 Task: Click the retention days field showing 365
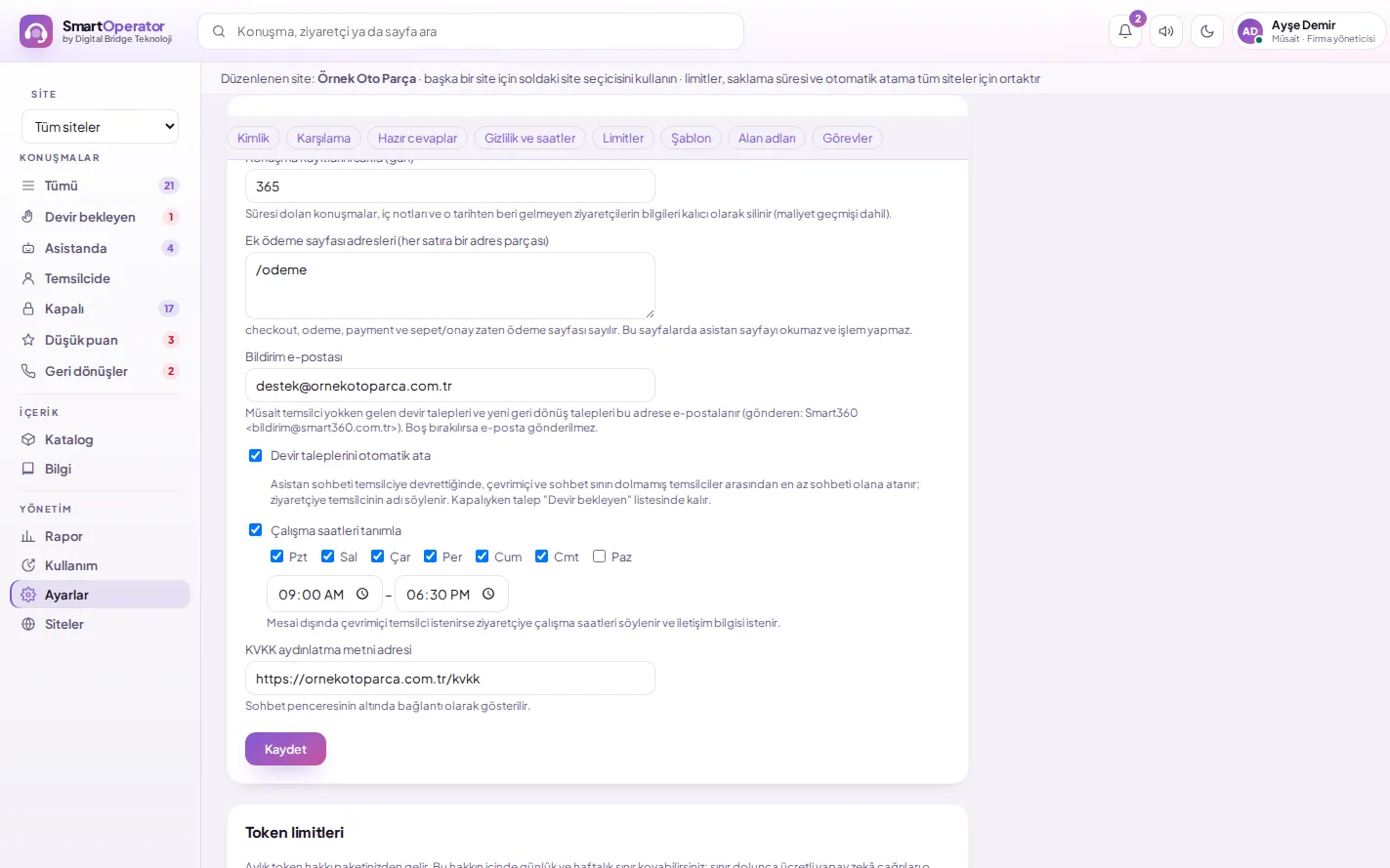pos(450,186)
